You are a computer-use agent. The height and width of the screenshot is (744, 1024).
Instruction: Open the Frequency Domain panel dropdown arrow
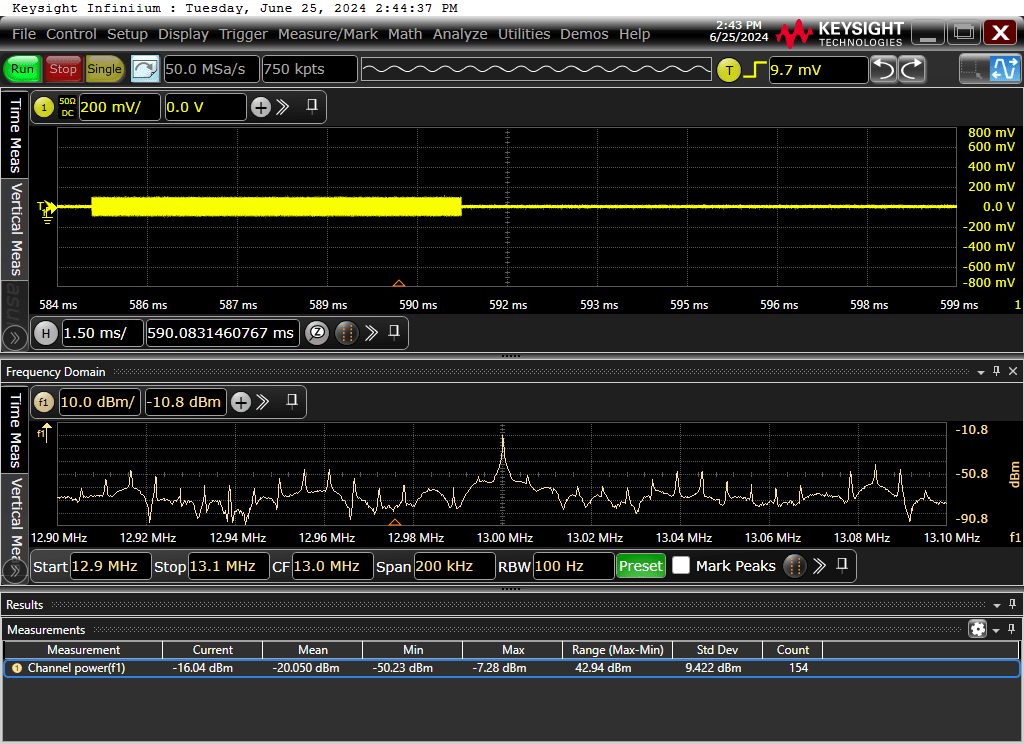(x=980, y=372)
